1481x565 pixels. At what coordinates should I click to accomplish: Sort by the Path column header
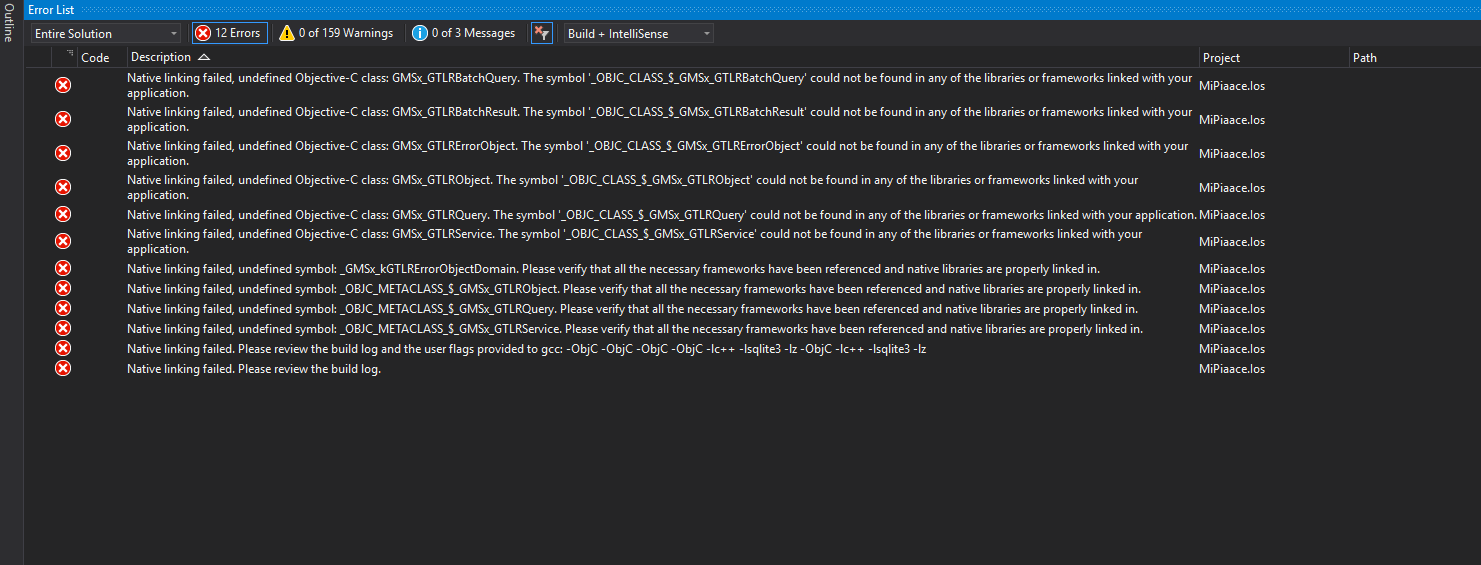(1365, 58)
